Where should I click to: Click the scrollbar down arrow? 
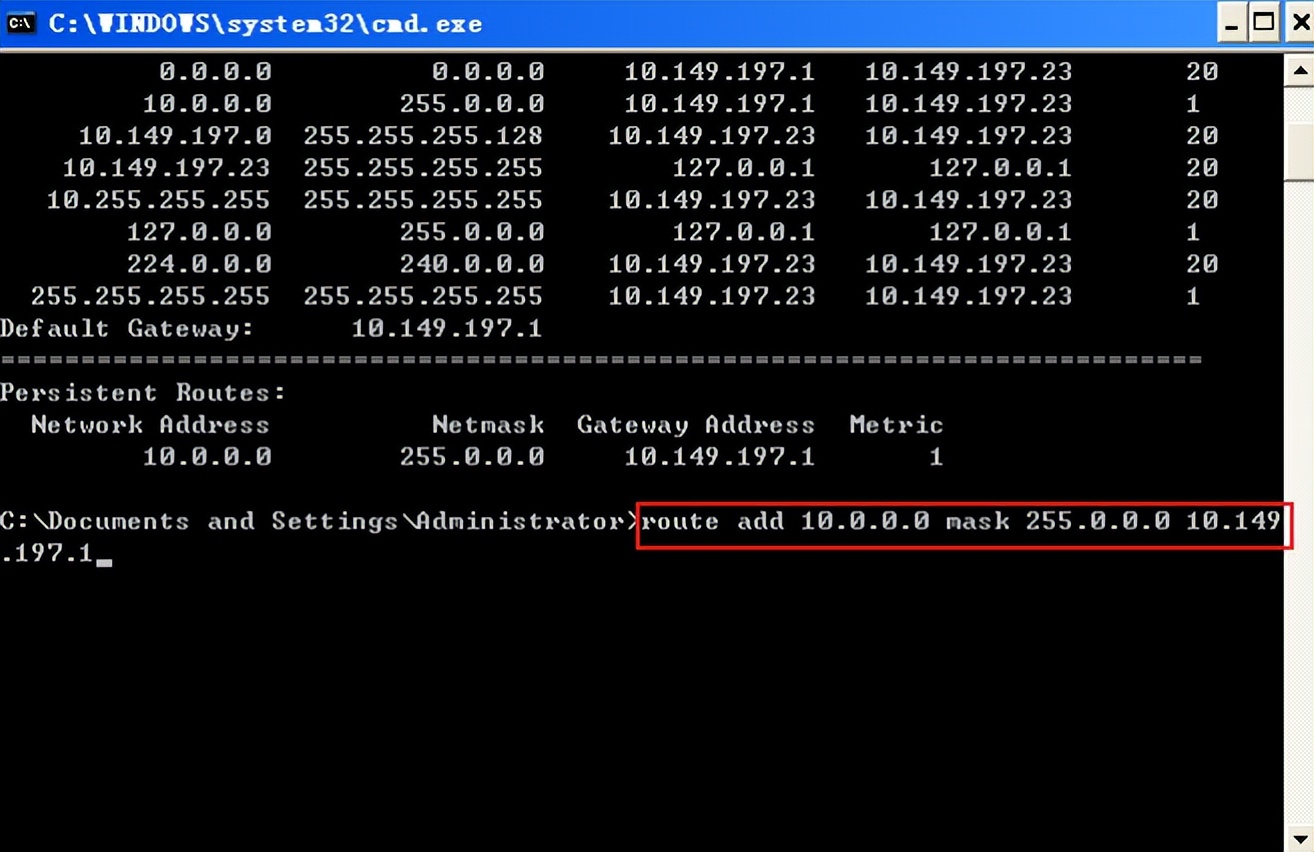pyautogui.click(x=1300, y=838)
